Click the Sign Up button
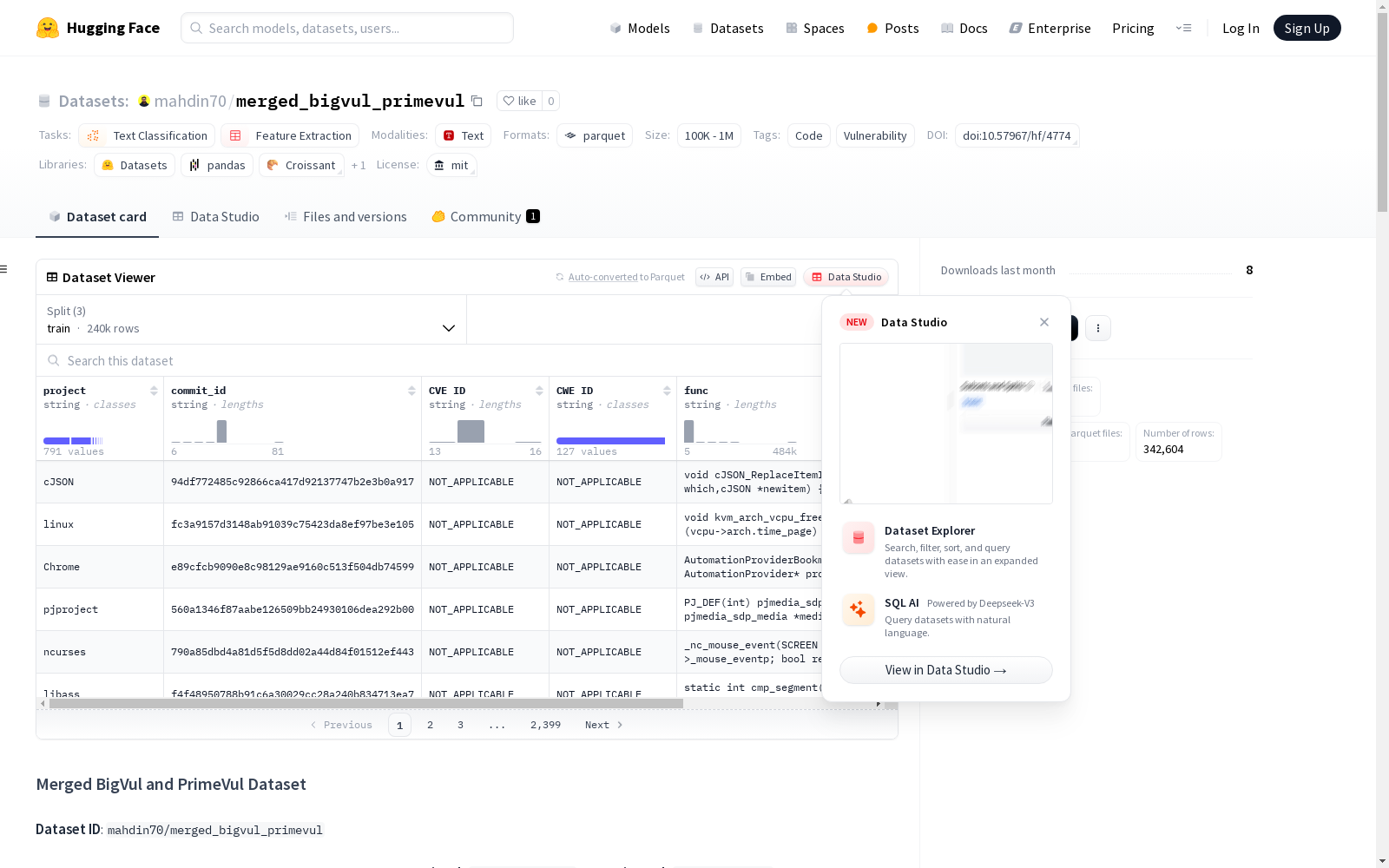The width and height of the screenshot is (1389, 868). coord(1307,28)
